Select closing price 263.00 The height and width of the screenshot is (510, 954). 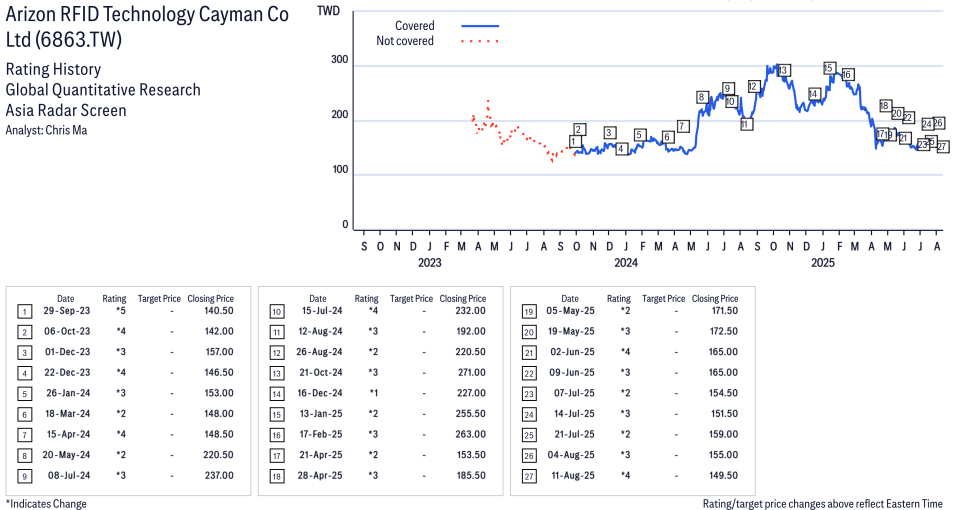(x=471, y=435)
